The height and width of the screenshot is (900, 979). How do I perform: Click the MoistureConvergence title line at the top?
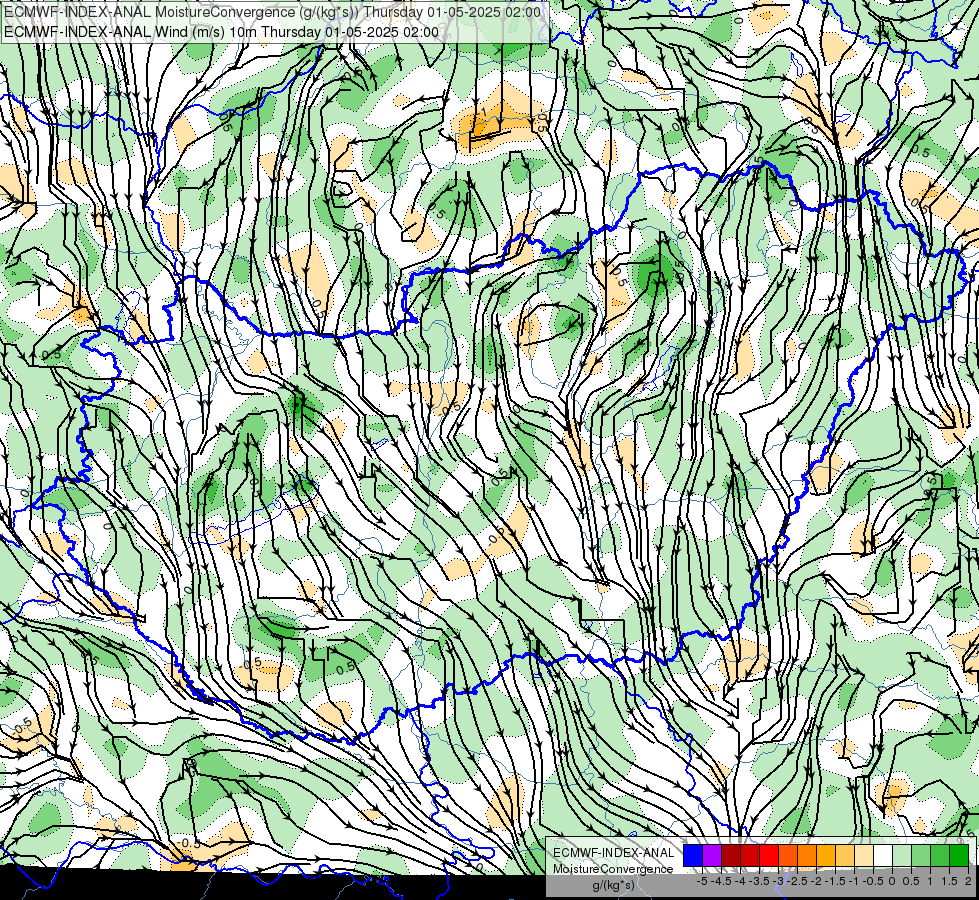pos(273,12)
